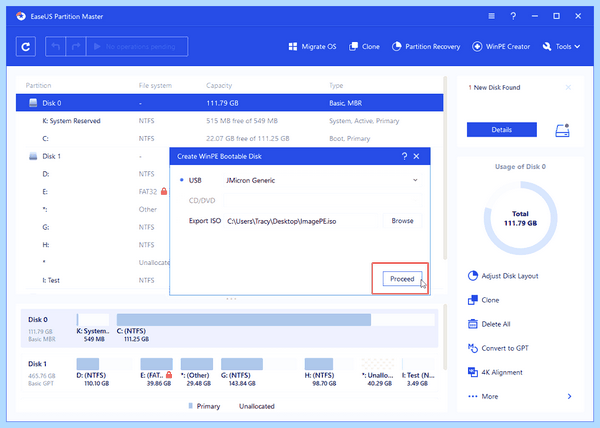Screen dimensions: 600x428
Task: Click the redo arrow button
Action: [x=76, y=47]
